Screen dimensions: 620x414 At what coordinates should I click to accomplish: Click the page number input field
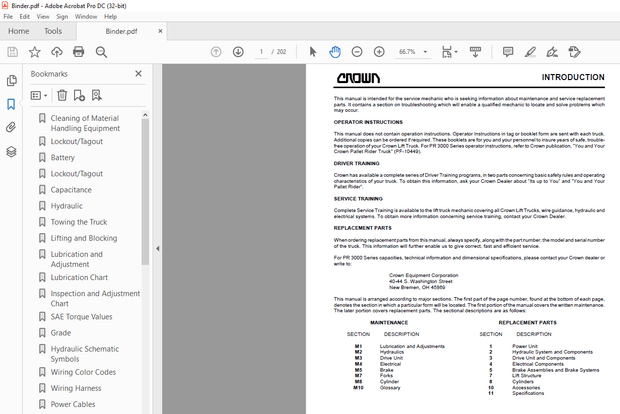coord(261,52)
